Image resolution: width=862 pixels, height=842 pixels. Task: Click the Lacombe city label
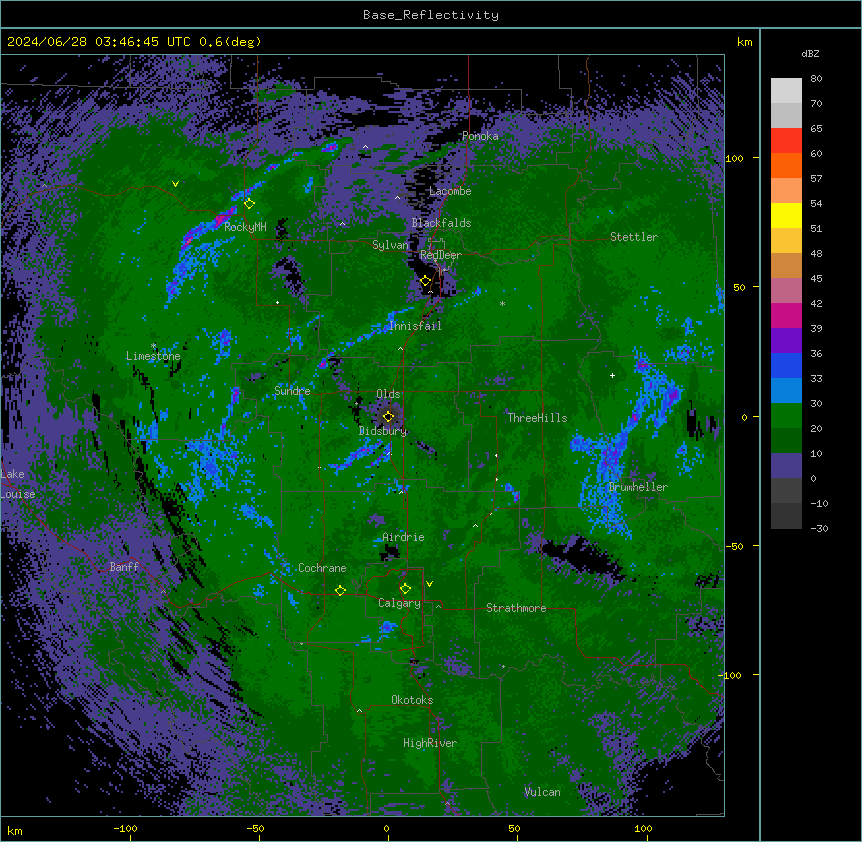(450, 191)
